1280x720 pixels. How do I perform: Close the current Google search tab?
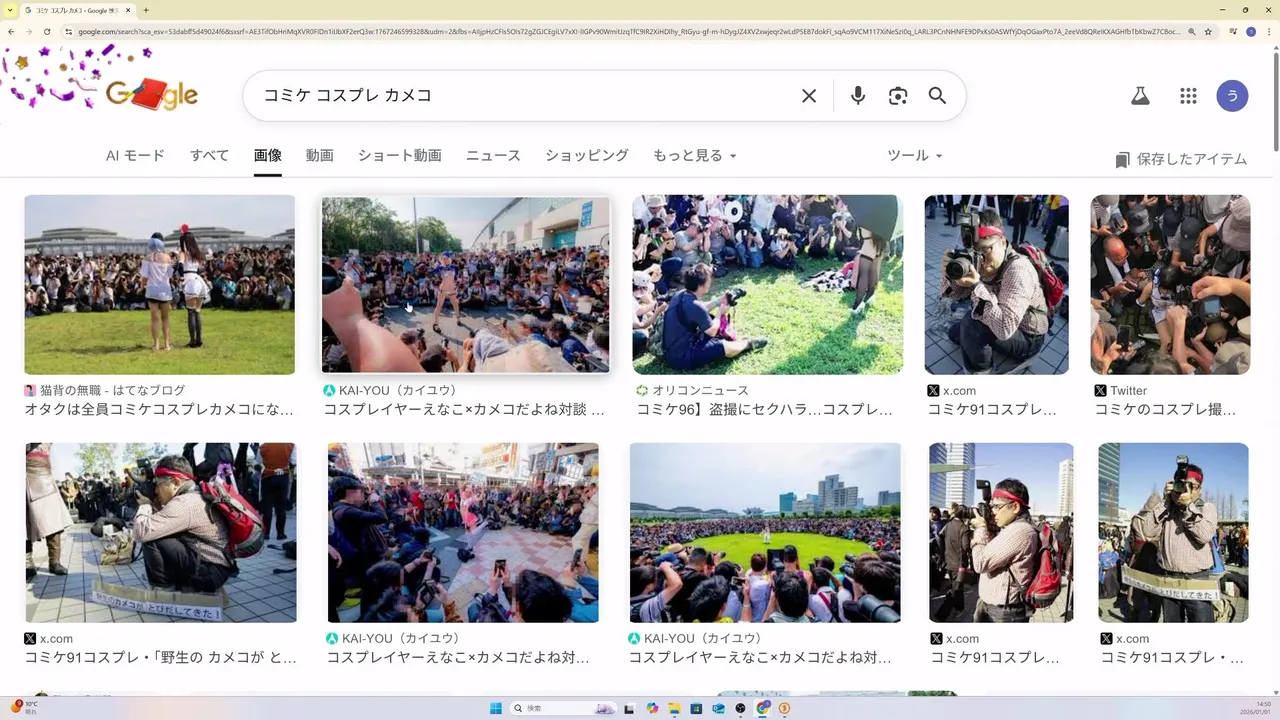(128, 10)
